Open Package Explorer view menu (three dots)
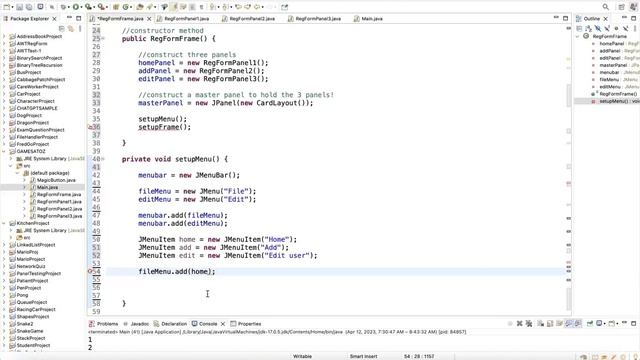 tap(80, 29)
